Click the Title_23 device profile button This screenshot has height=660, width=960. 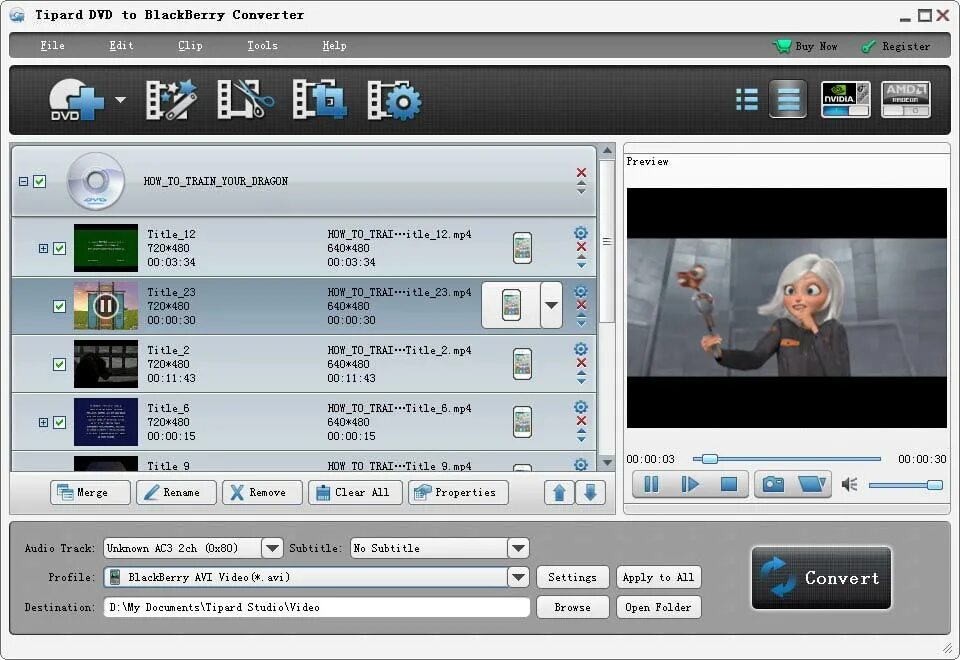pyautogui.click(x=511, y=306)
